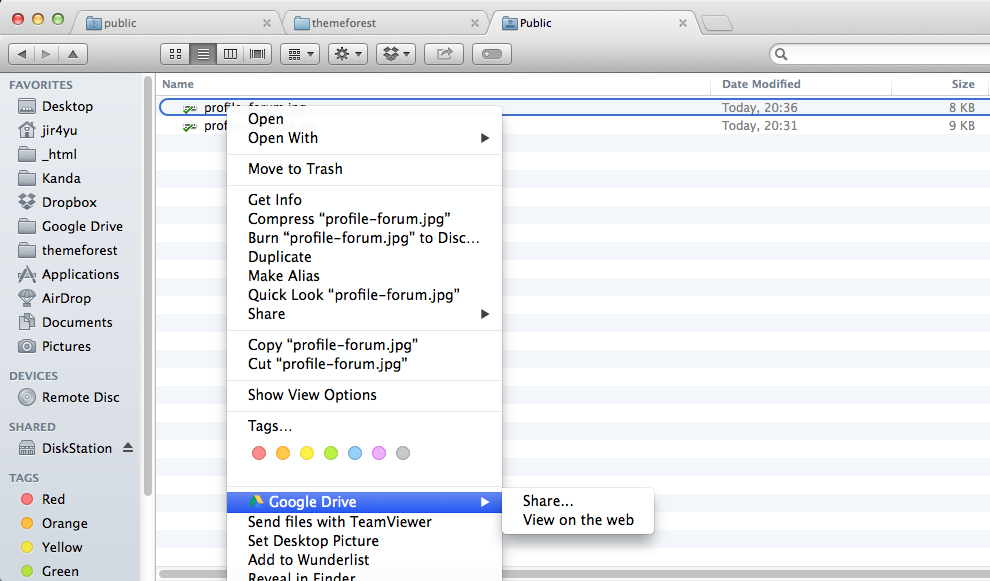The image size is (990, 581).
Task: Filter by the Orange sidebar tag
Action: (64, 524)
